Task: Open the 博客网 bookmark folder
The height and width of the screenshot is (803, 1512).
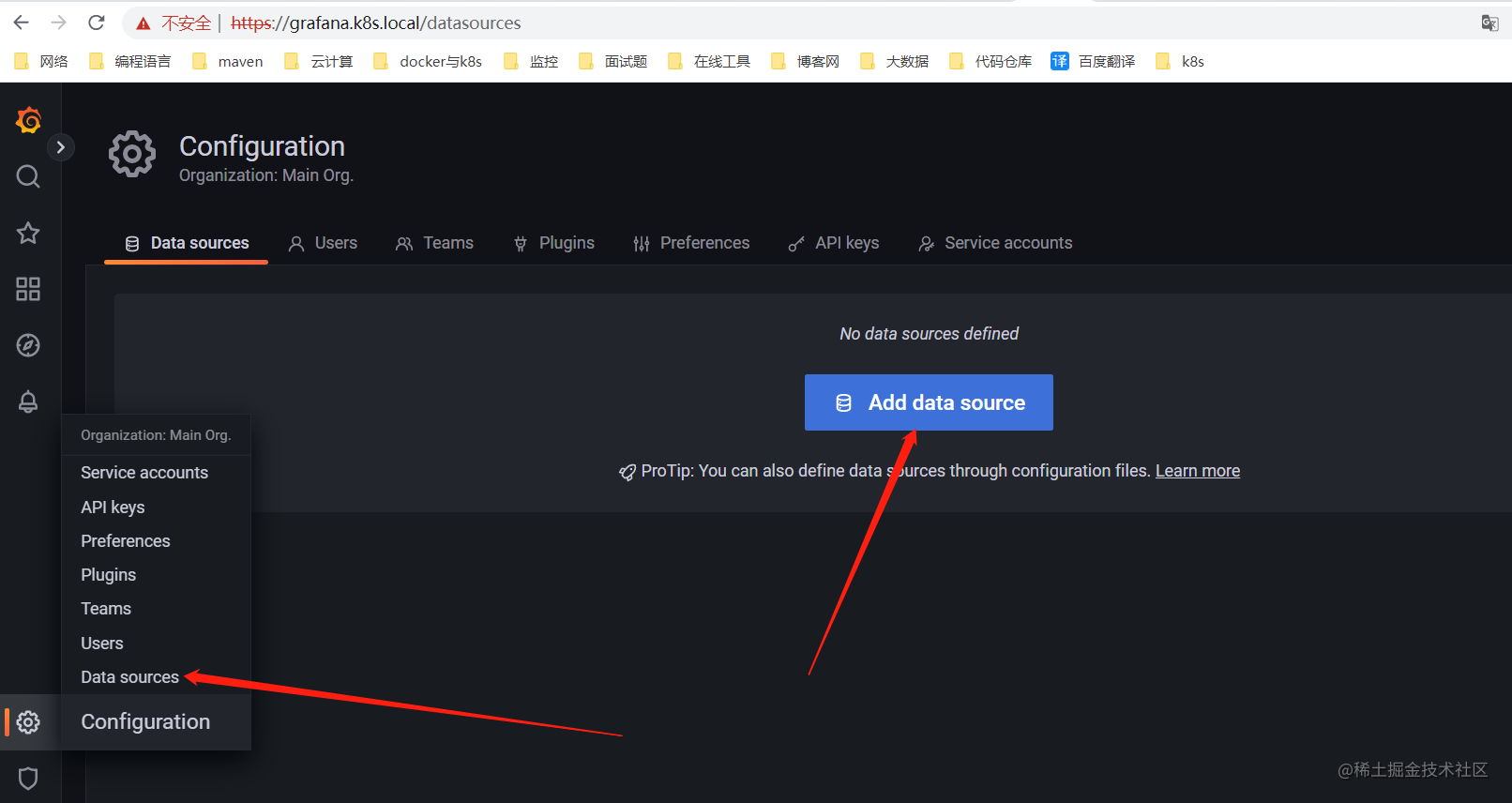Action: point(806,61)
